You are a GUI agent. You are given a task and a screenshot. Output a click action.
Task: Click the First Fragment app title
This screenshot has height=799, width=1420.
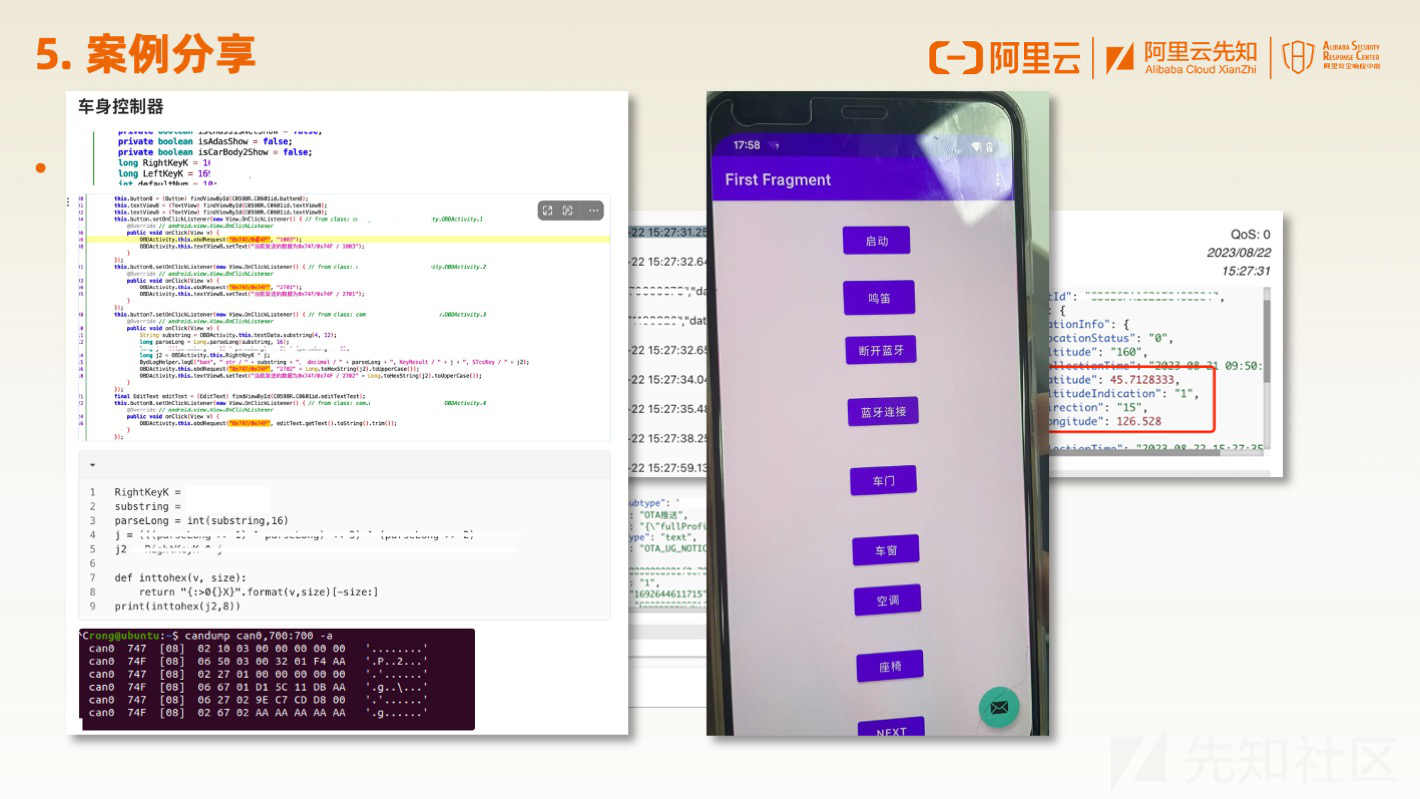click(778, 180)
